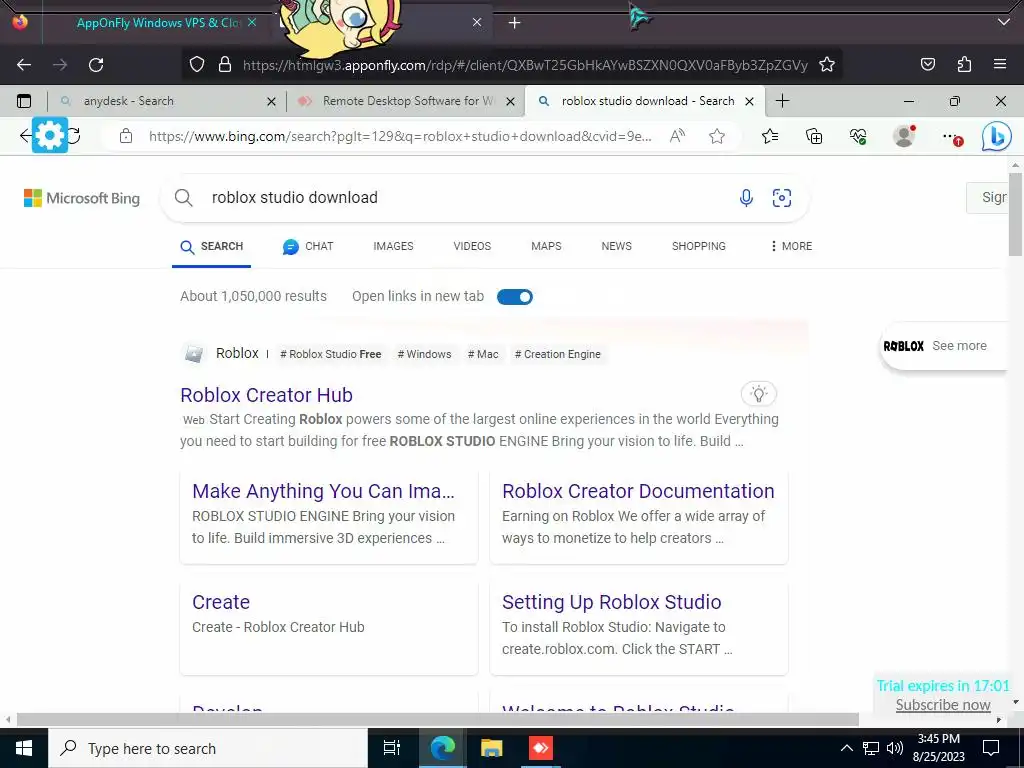Image resolution: width=1024 pixels, height=768 pixels.
Task: Close the AppOnFly Windows VPS Firefox tab
Action: (x=252, y=23)
